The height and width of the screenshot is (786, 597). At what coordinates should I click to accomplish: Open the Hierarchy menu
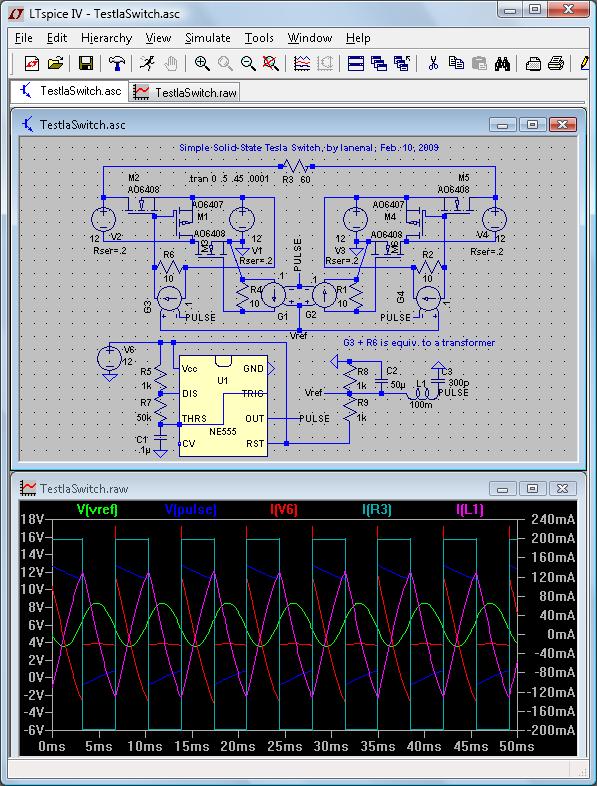[106, 38]
